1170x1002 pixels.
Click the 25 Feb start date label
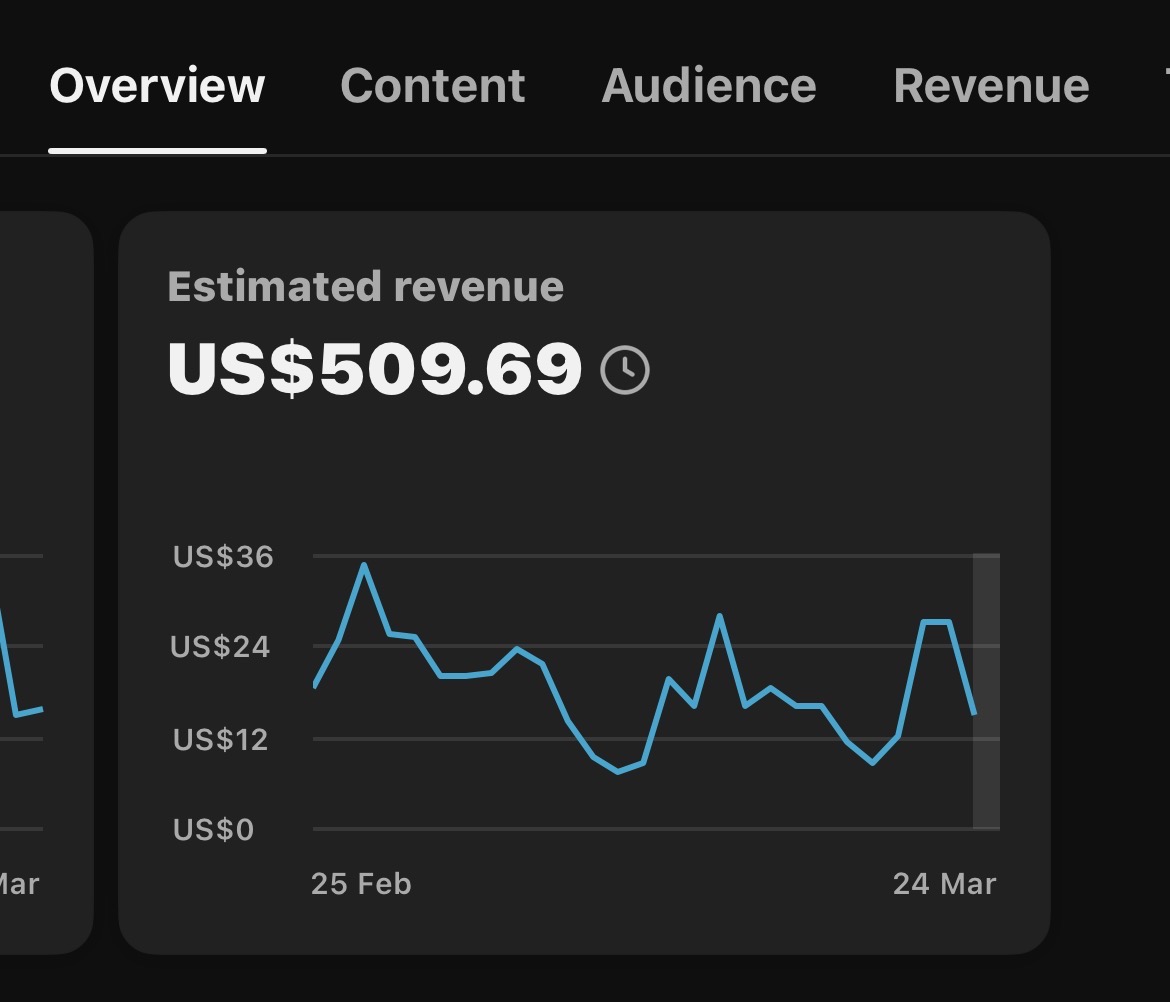pos(361,884)
